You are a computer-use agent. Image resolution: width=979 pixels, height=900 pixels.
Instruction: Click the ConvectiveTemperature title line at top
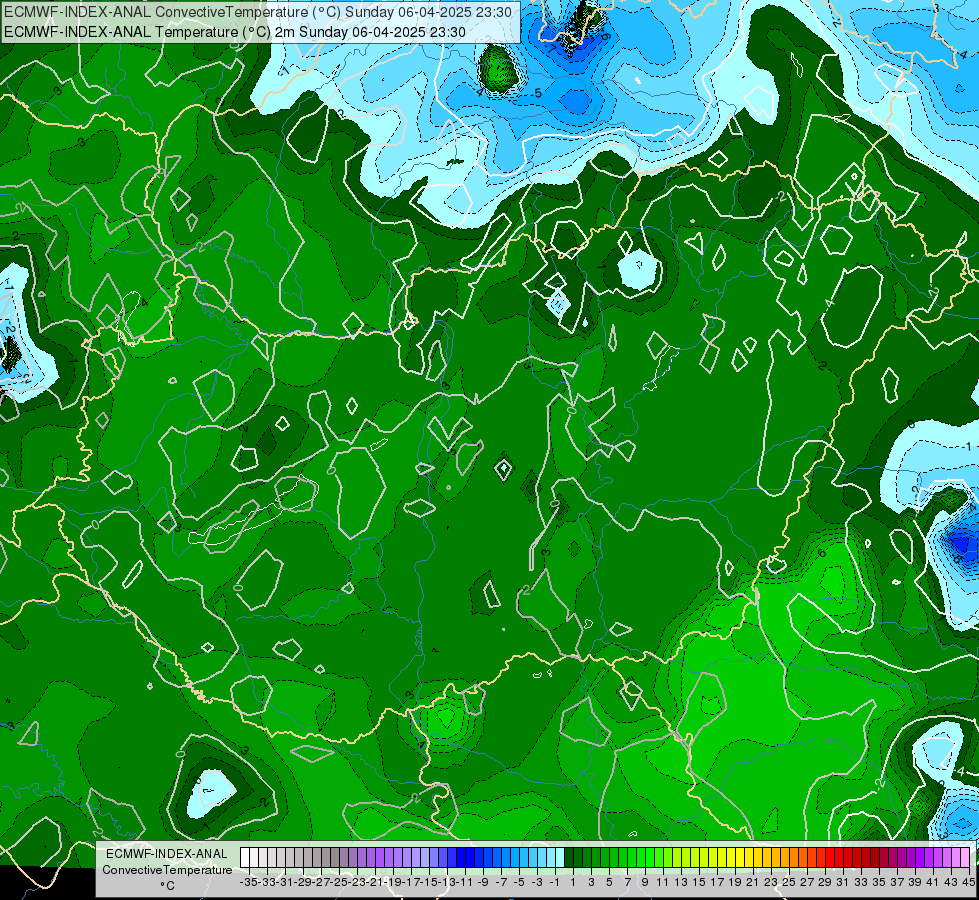(x=258, y=12)
